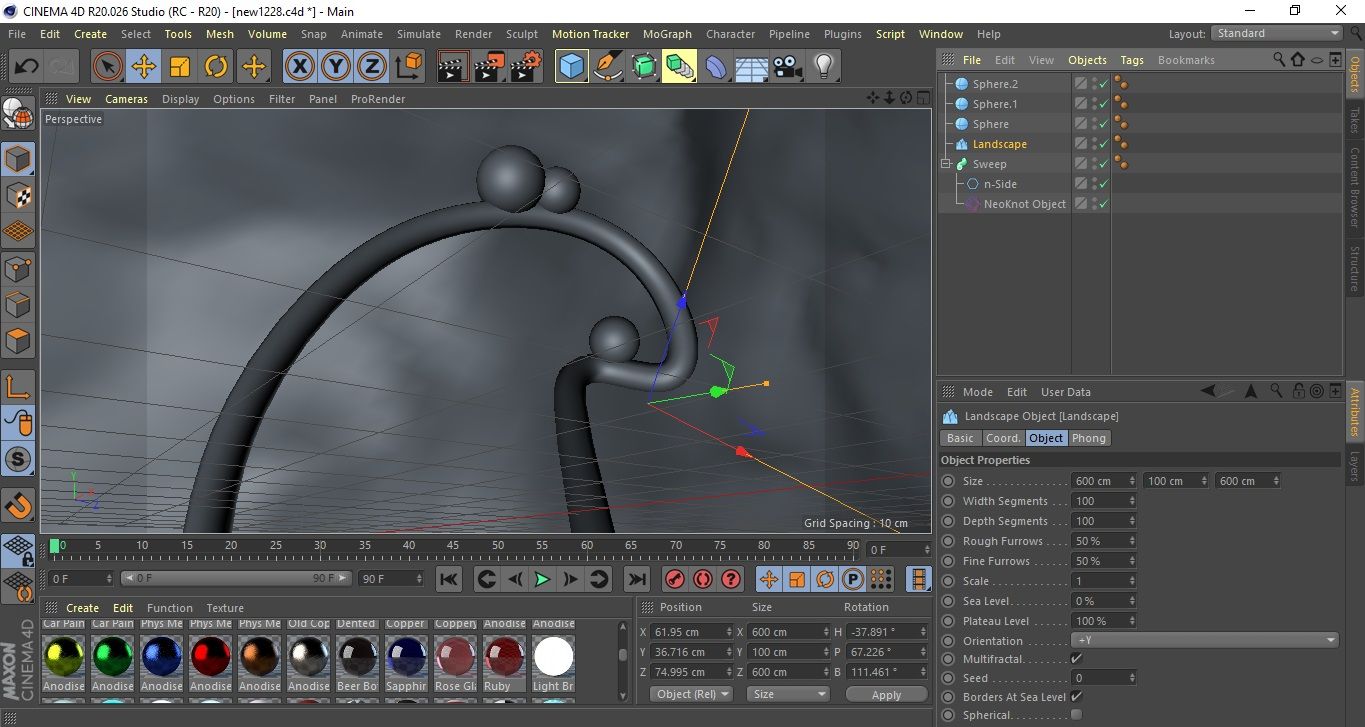The image size is (1365, 727).
Task: Click the Record Active Objects key button
Action: [x=675, y=579]
